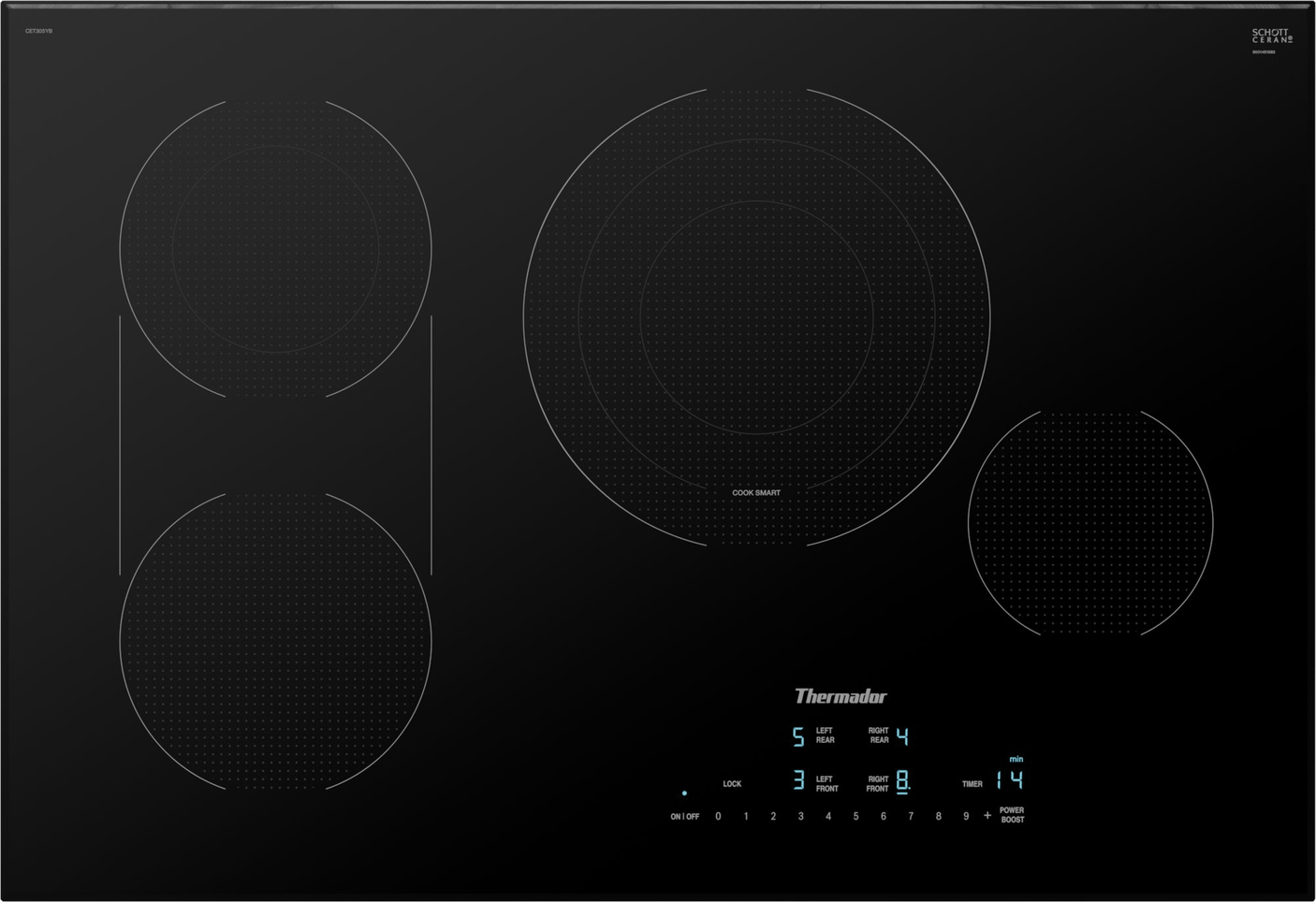The width and height of the screenshot is (1316, 902).
Task: Tap heat level 4 on number row
Action: pos(828,817)
